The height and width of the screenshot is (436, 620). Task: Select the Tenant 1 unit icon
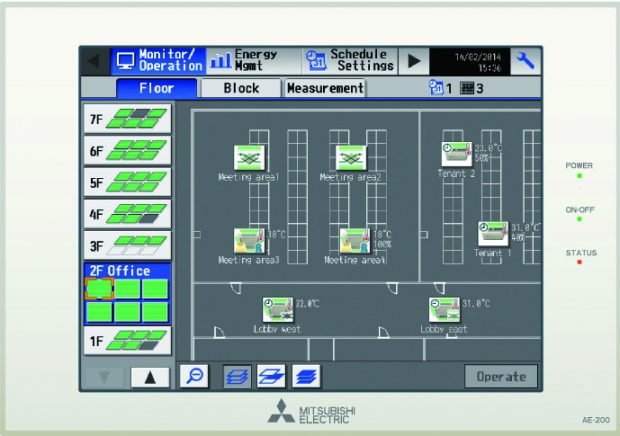pos(493,234)
